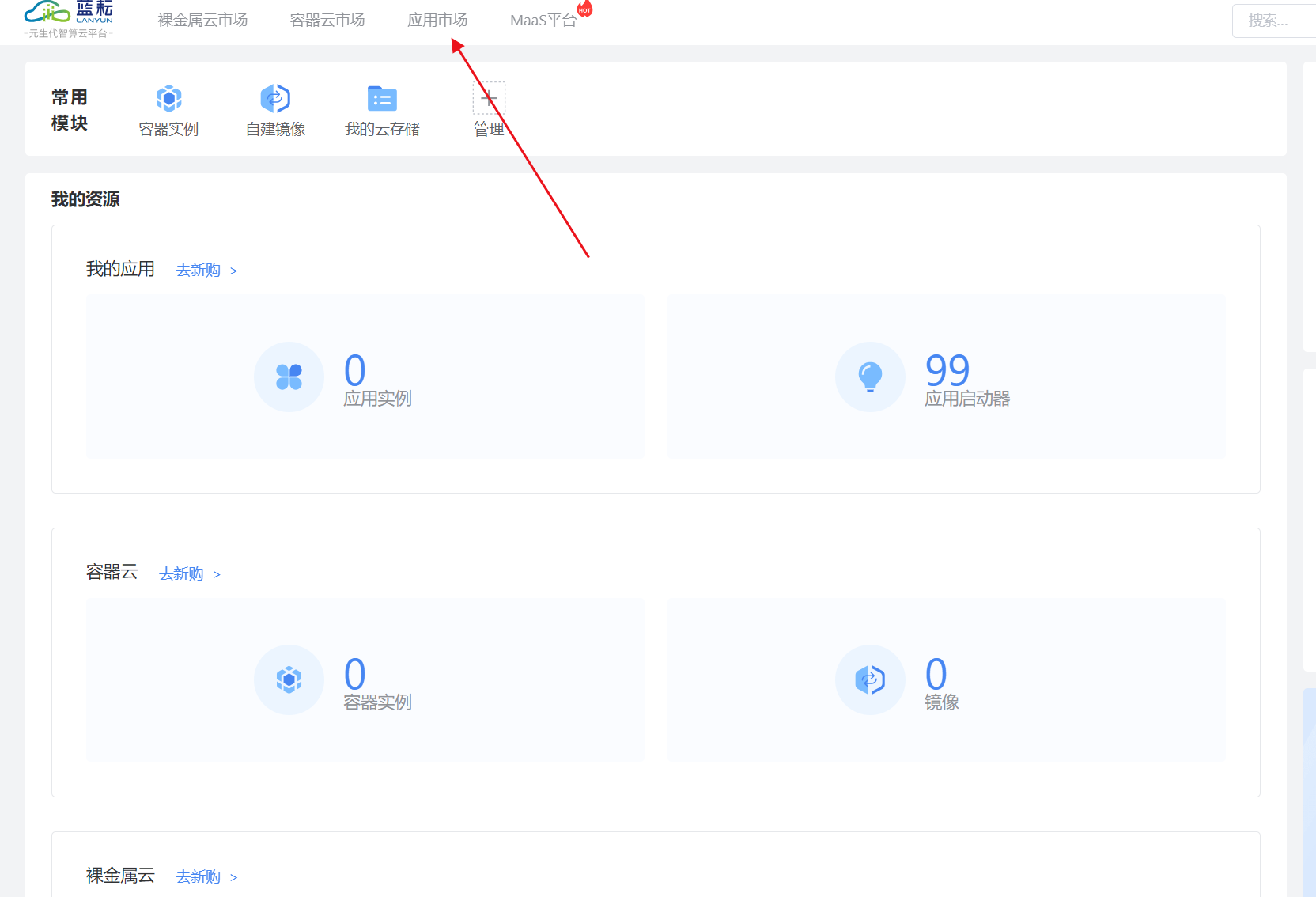Image resolution: width=1316 pixels, height=897 pixels.
Task: Click the 应用实例 four-leaf icon
Action: [289, 377]
